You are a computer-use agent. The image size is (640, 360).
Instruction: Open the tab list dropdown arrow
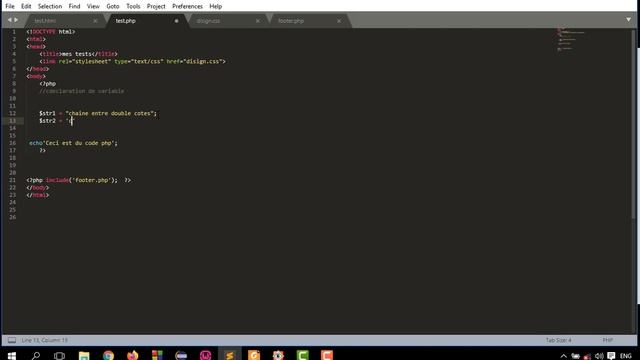coord(629,20)
